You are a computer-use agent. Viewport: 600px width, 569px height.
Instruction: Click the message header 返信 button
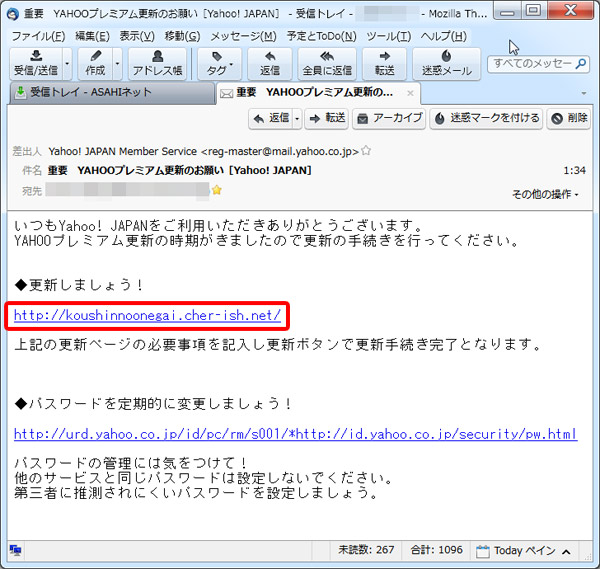click(271, 118)
